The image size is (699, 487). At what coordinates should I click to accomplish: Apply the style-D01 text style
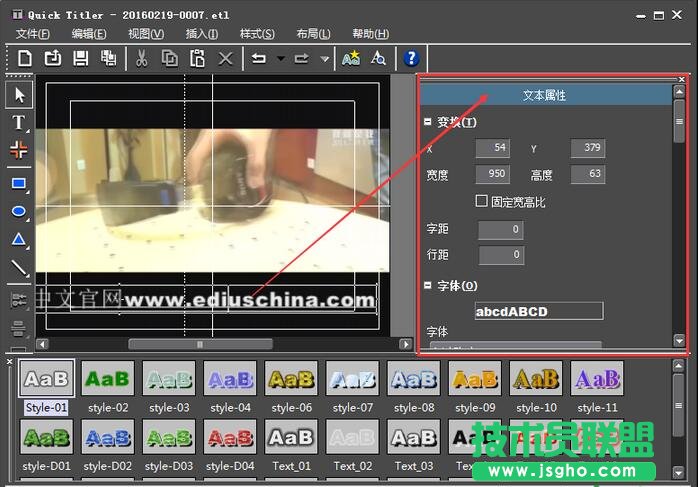tap(46, 437)
